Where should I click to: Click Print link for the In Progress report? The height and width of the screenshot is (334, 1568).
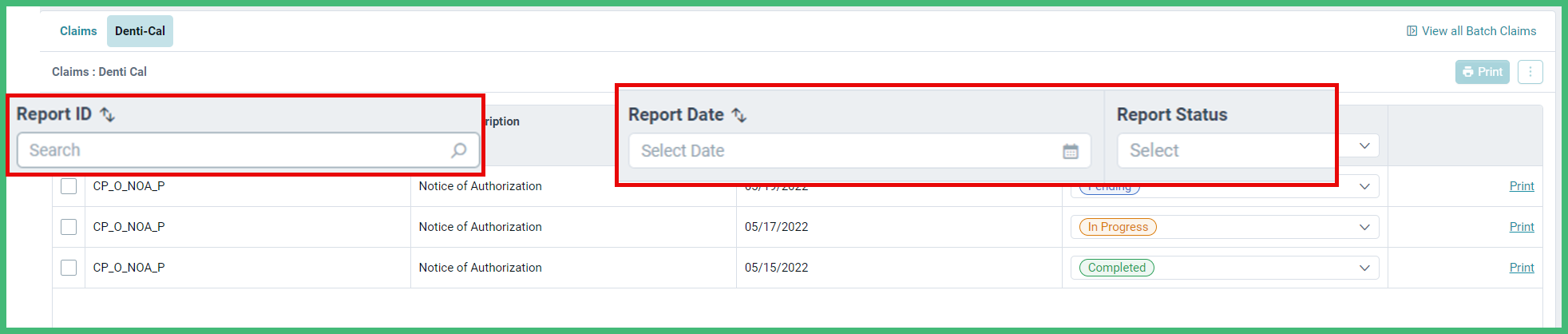(1522, 227)
